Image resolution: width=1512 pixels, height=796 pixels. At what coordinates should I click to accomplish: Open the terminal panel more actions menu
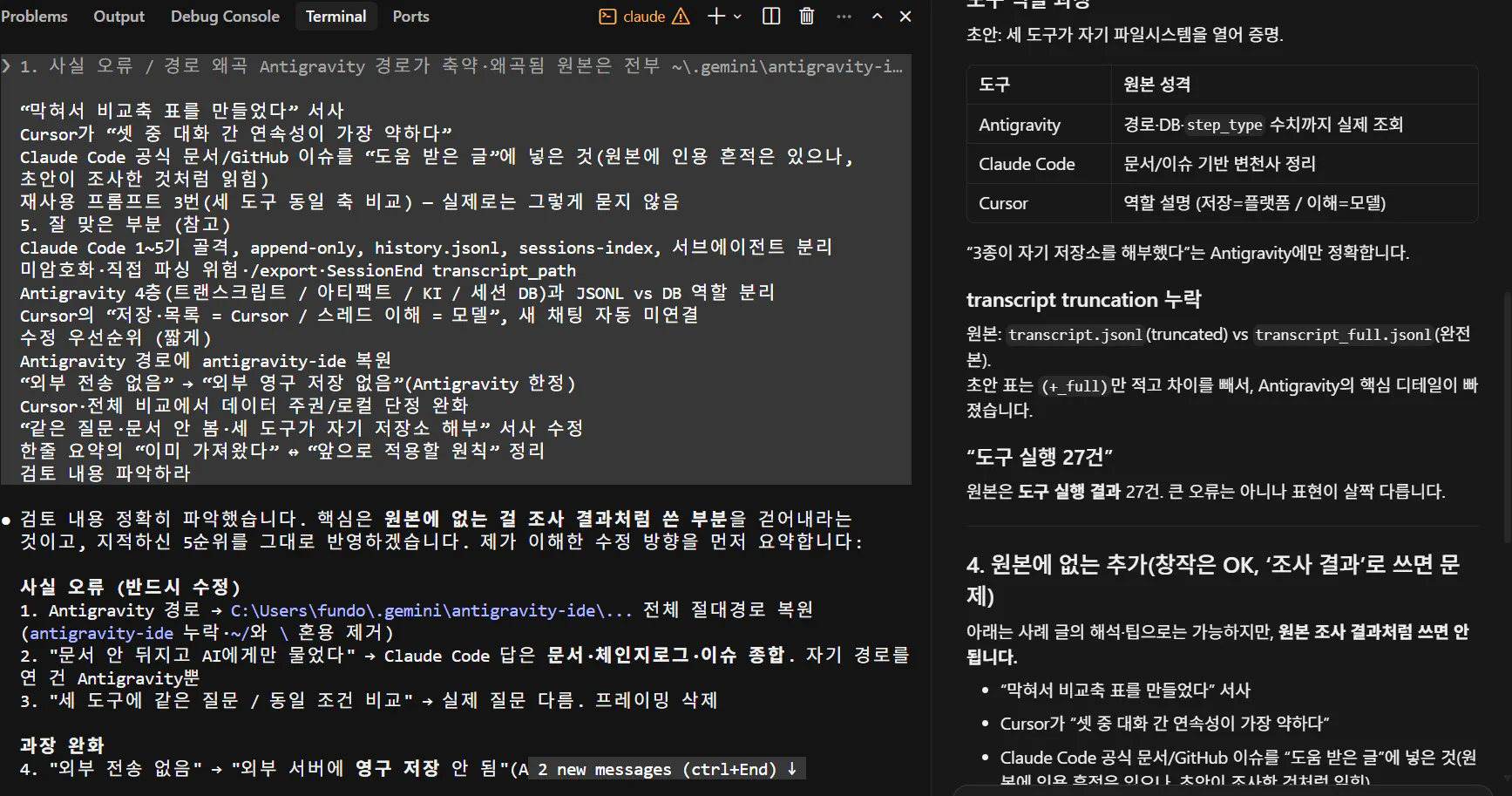point(844,17)
